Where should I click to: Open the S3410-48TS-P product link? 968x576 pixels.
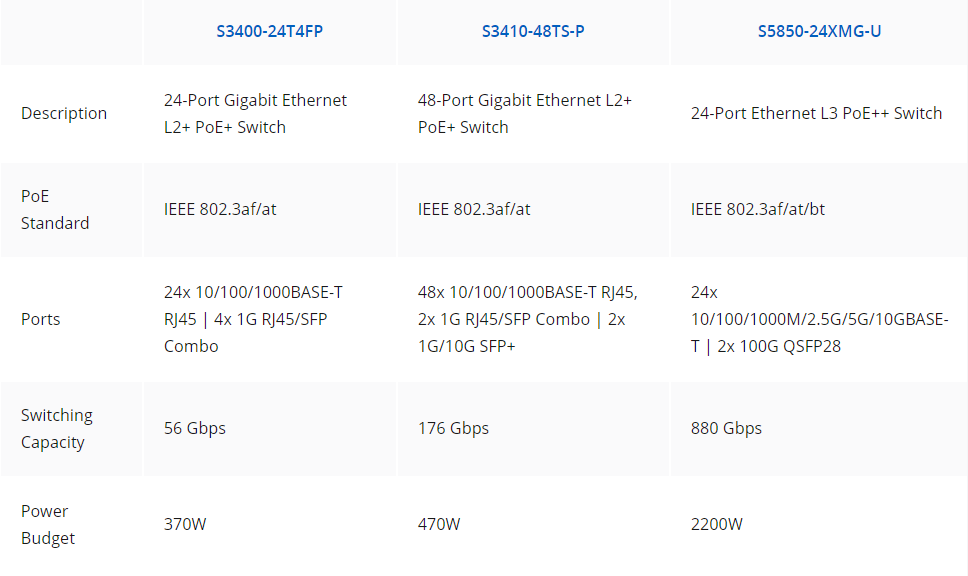(533, 31)
